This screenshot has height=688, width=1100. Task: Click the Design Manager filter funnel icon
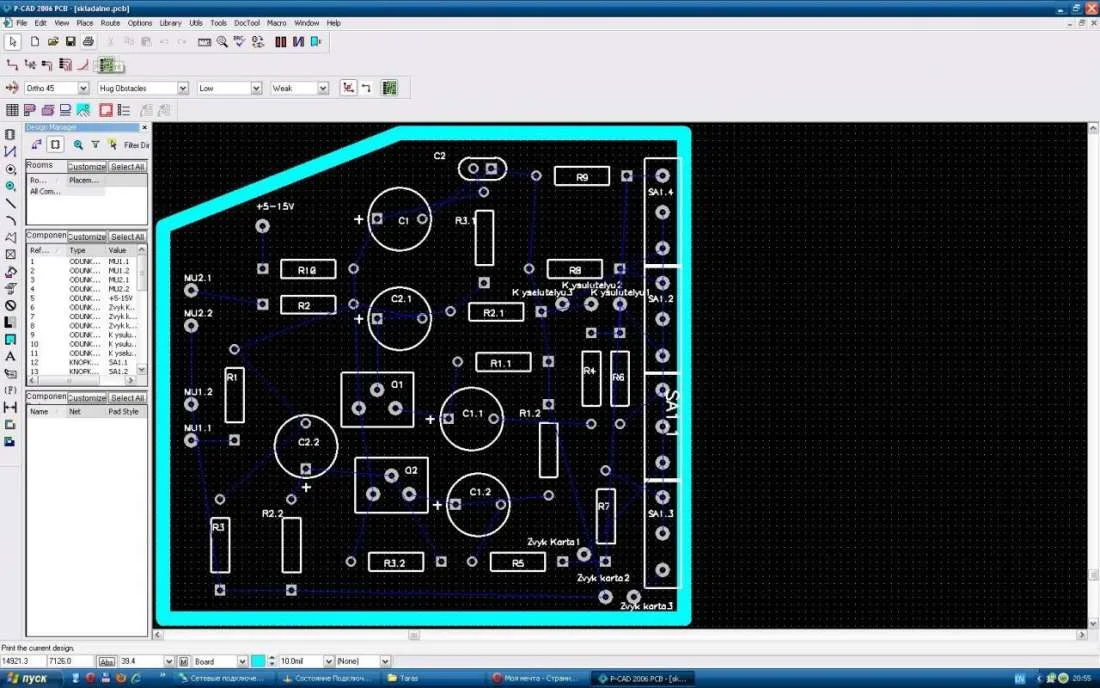pos(95,144)
